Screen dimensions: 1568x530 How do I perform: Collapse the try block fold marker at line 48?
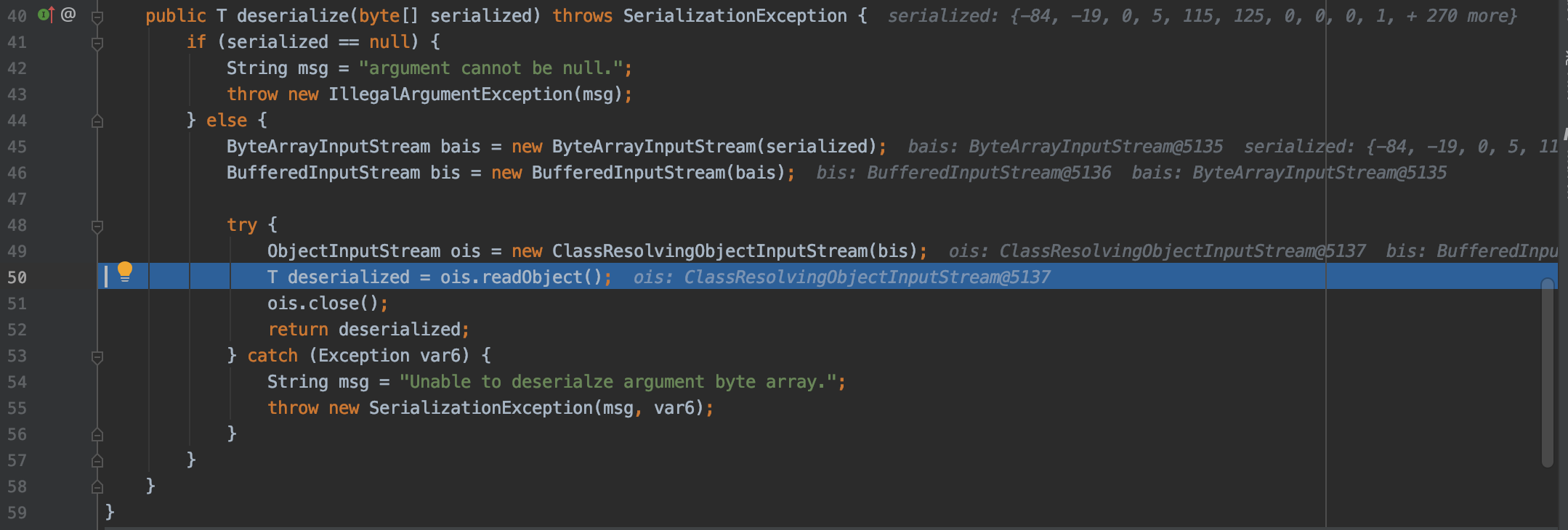pyautogui.click(x=97, y=226)
